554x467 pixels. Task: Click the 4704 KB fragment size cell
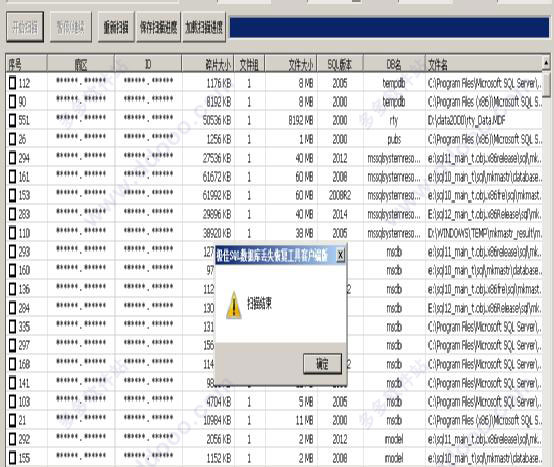point(208,402)
